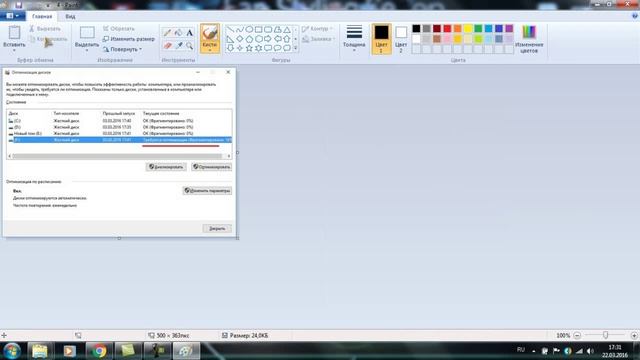Click Анализировать button in pasted dialog image

click(x=166, y=167)
